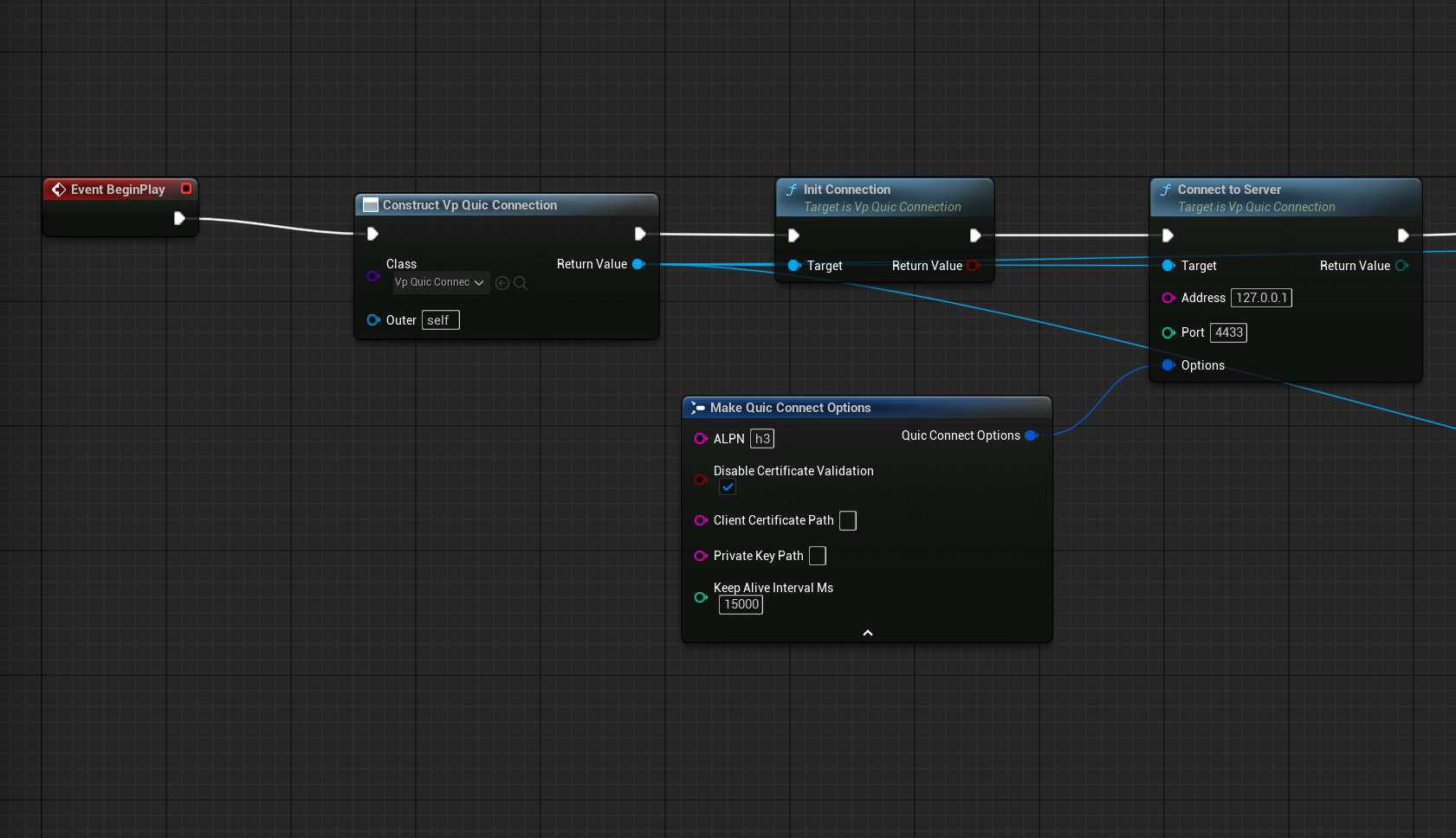Viewport: 1456px width, 838px height.
Task: Open the Vp Quic Connection class dropdown
Action: [440, 283]
